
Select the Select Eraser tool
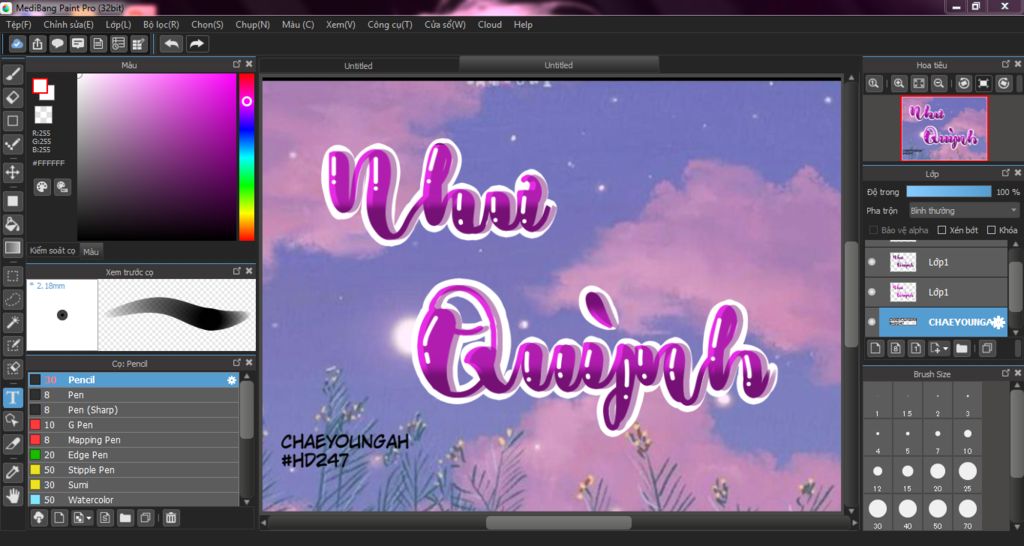tap(12, 368)
